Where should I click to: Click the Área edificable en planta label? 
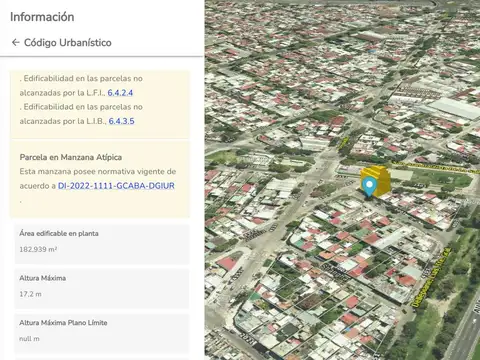click(x=59, y=233)
